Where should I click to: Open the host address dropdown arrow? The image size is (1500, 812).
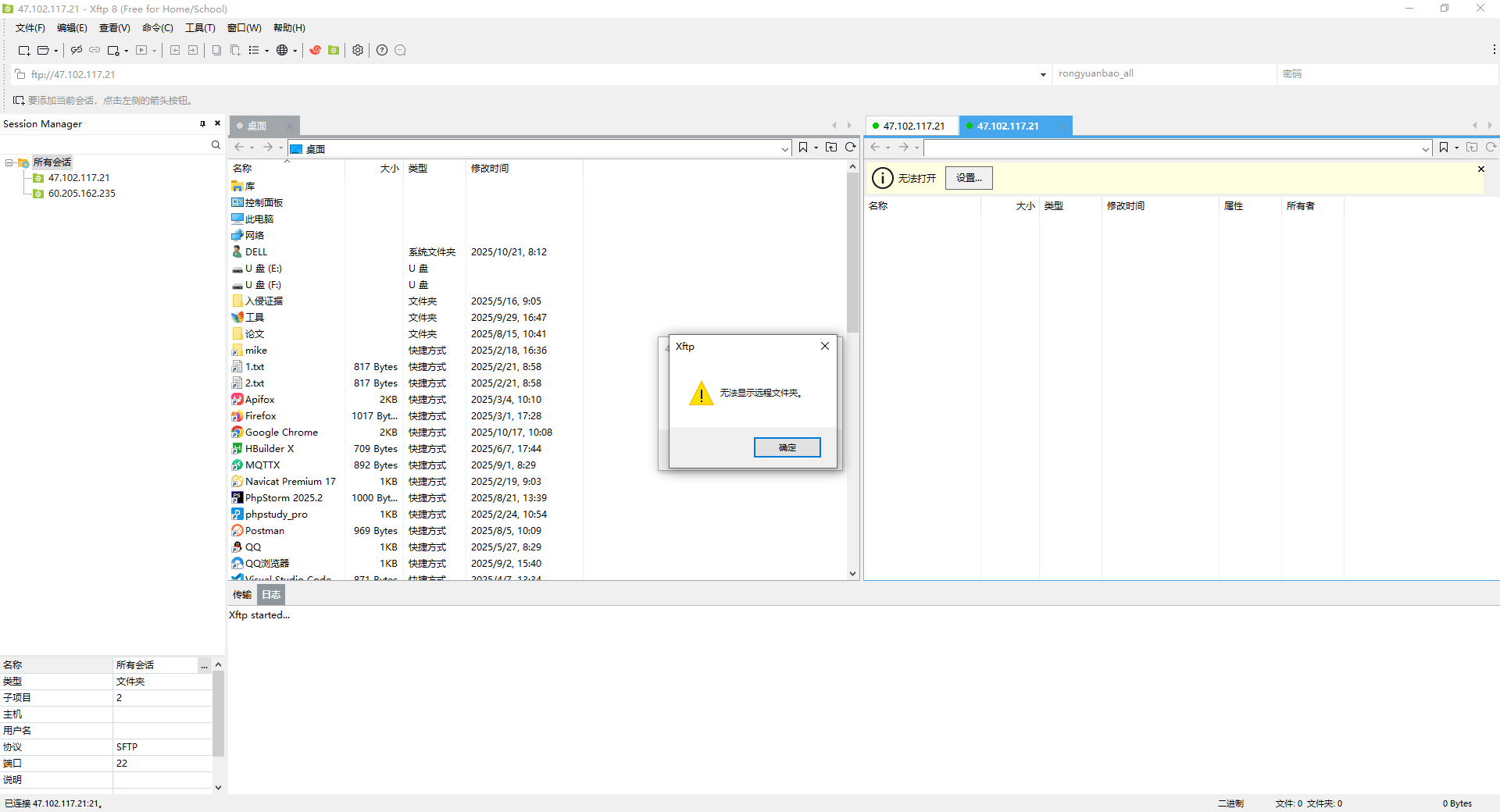1043,74
